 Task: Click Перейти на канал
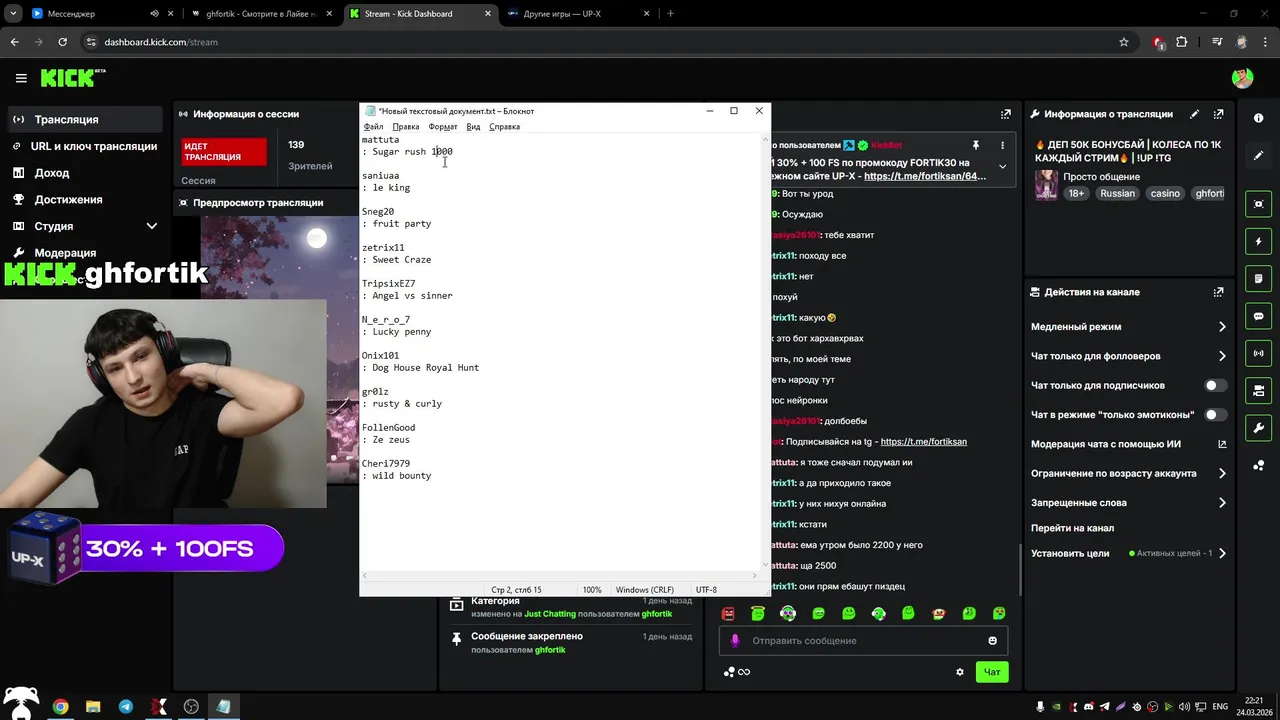click(1072, 528)
